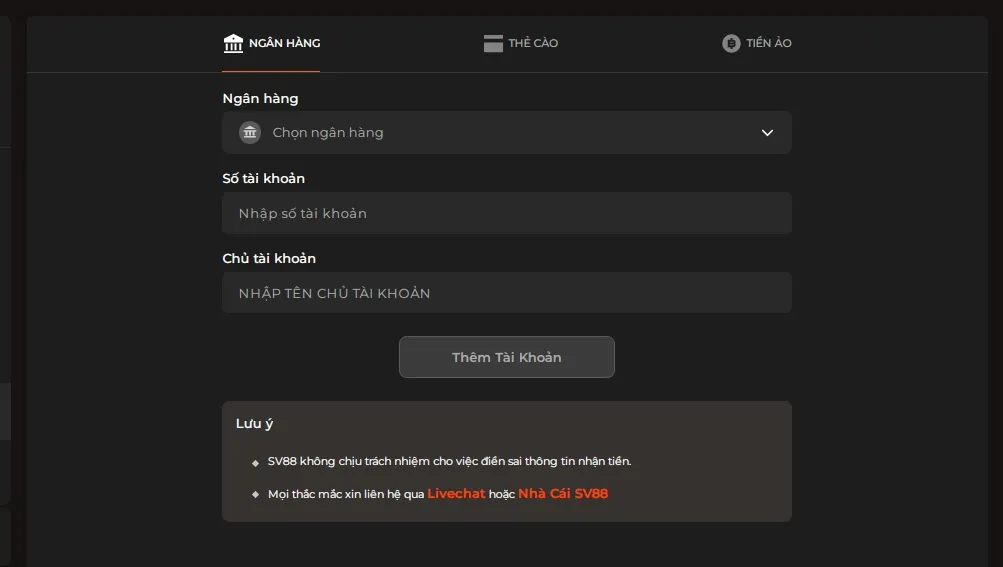The image size is (1003, 567).
Task: Click the Ngân hàng field label
Action: (260, 99)
